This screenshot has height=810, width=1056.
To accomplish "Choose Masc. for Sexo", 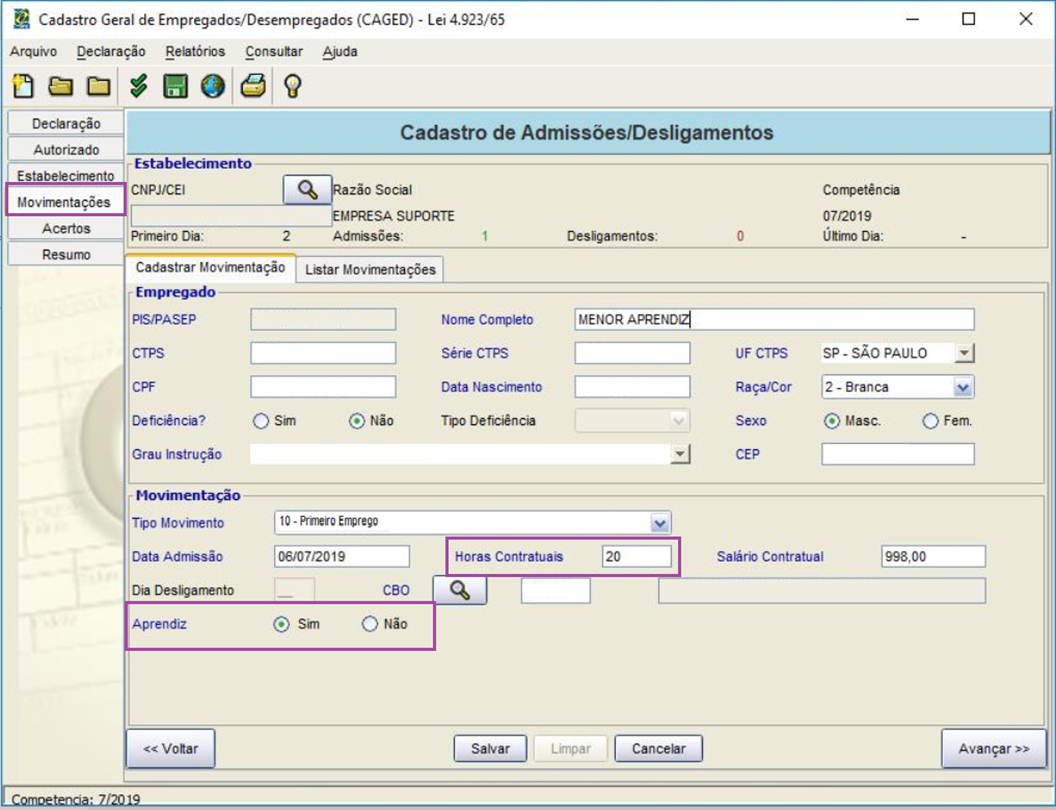I will click(x=832, y=421).
